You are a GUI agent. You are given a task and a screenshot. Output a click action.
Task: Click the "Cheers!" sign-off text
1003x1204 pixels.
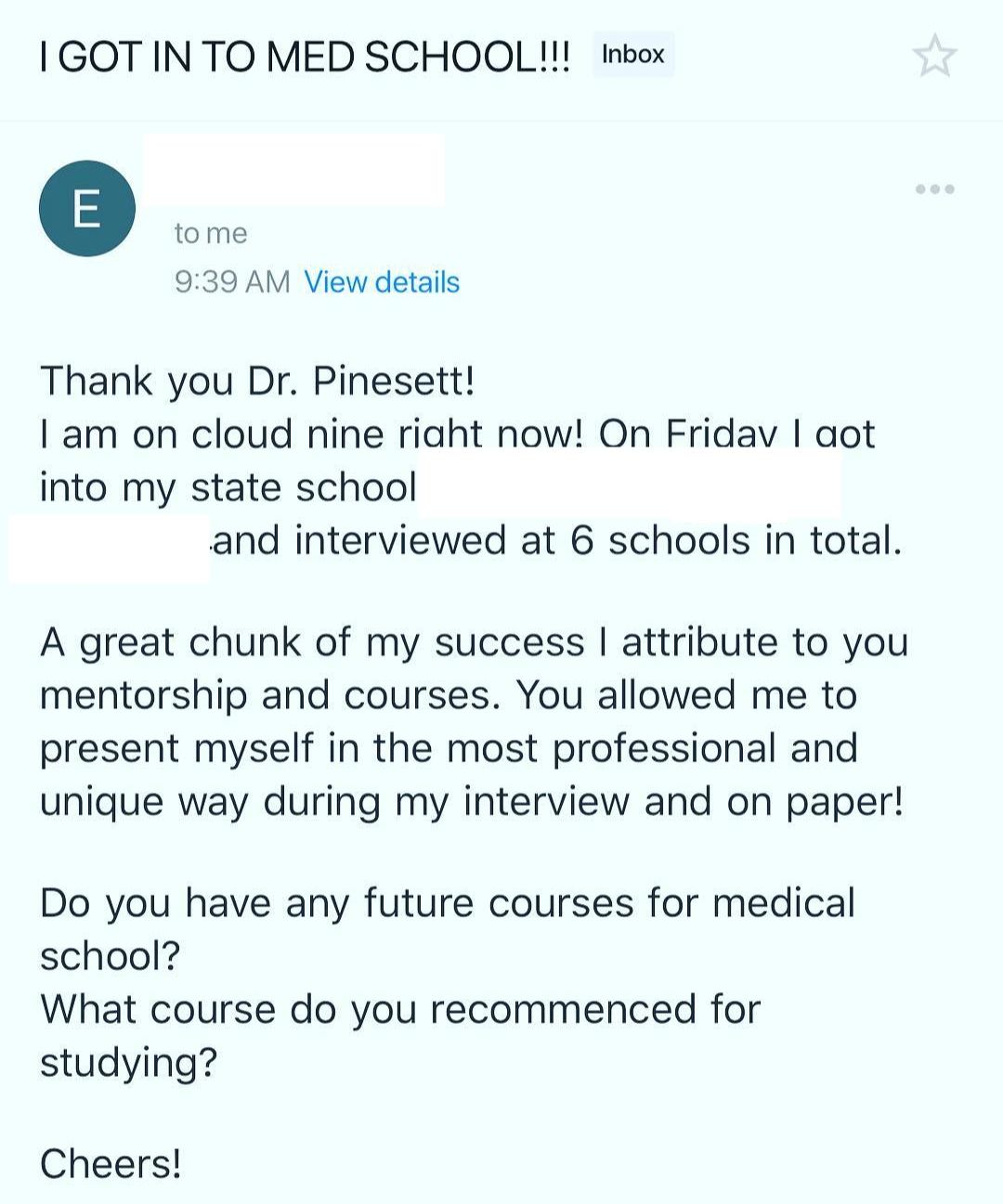pyautogui.click(x=111, y=1164)
